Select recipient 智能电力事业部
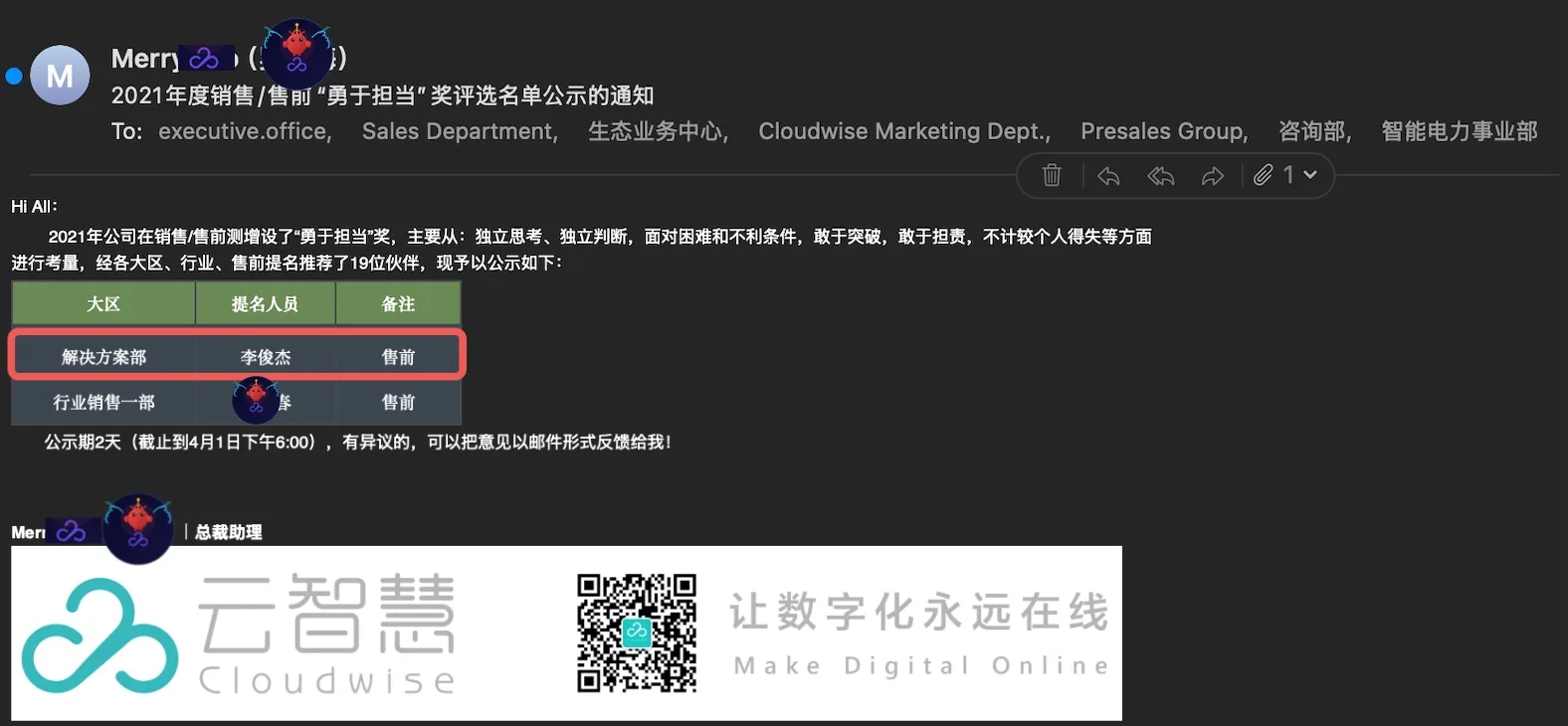The image size is (1568, 726). tap(1460, 131)
